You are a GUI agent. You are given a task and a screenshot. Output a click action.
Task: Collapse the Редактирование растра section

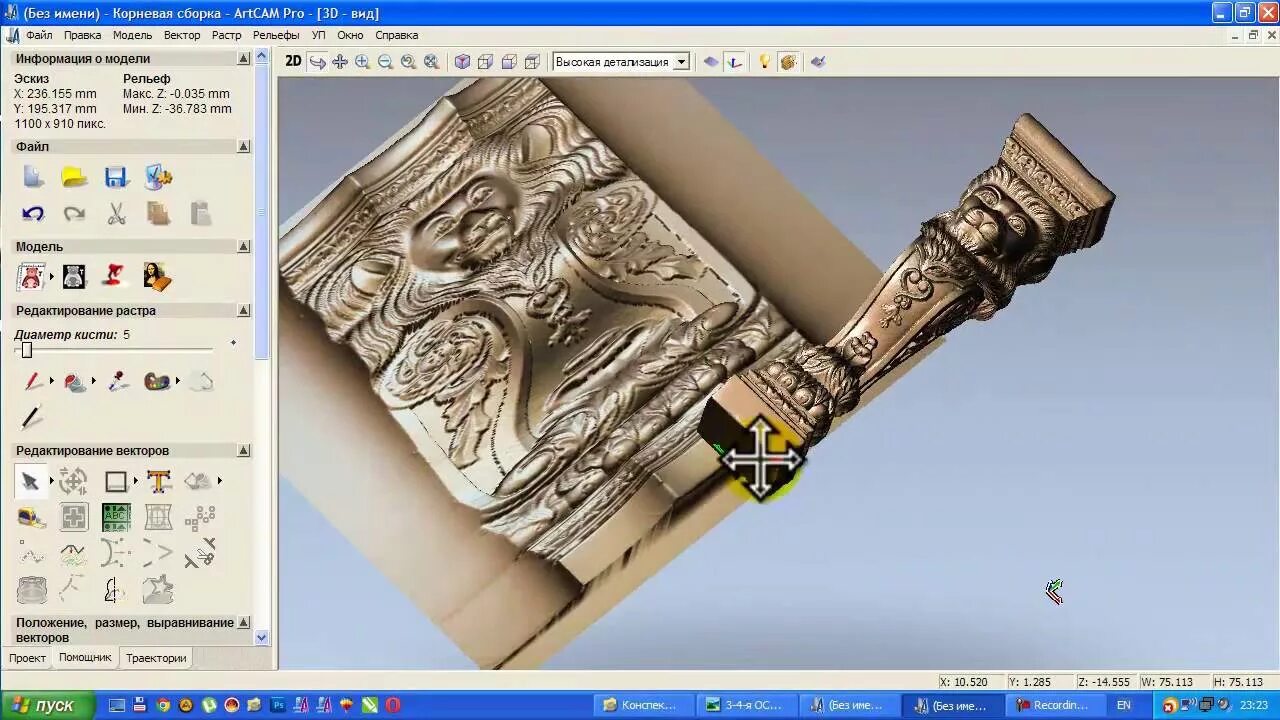coord(243,310)
